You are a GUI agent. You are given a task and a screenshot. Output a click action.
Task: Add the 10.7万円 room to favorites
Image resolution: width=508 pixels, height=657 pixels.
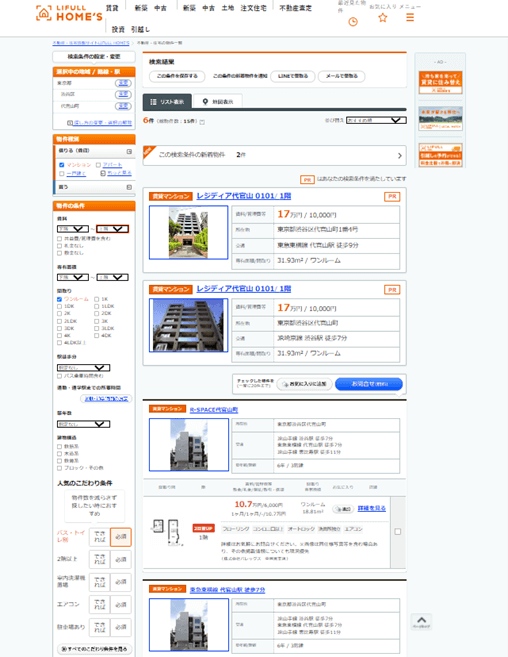coord(342,509)
